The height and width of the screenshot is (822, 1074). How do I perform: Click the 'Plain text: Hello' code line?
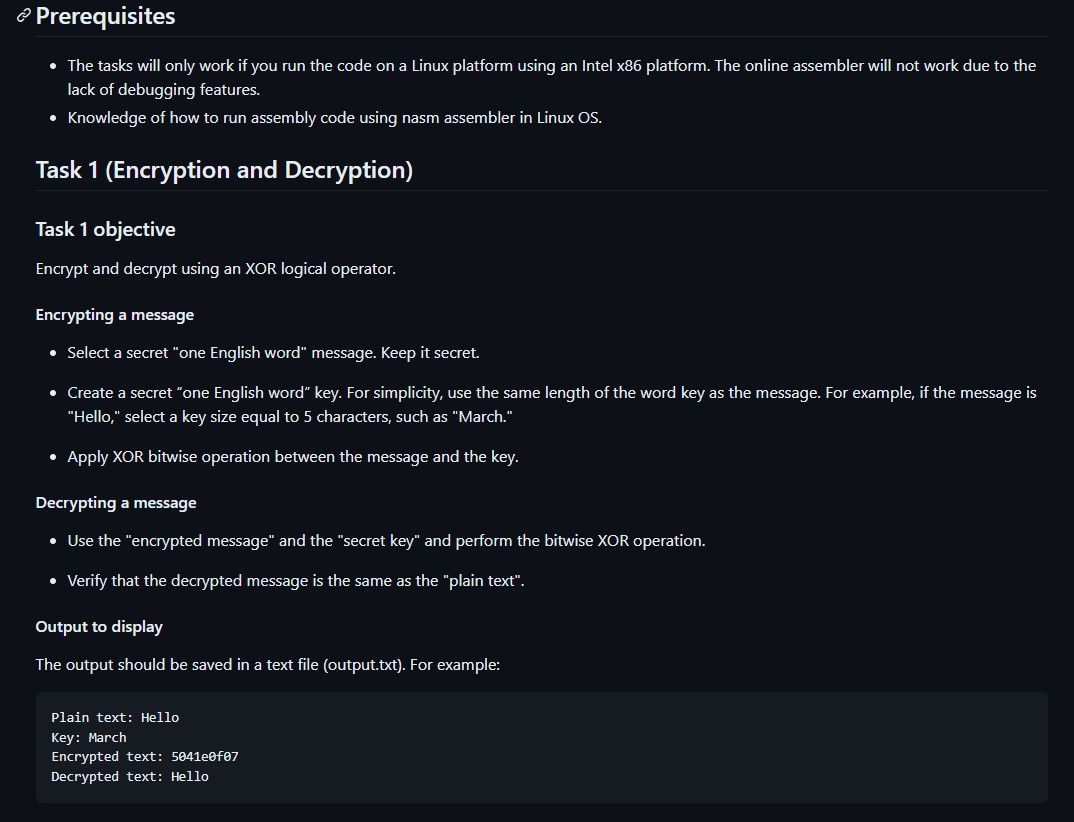pos(115,717)
